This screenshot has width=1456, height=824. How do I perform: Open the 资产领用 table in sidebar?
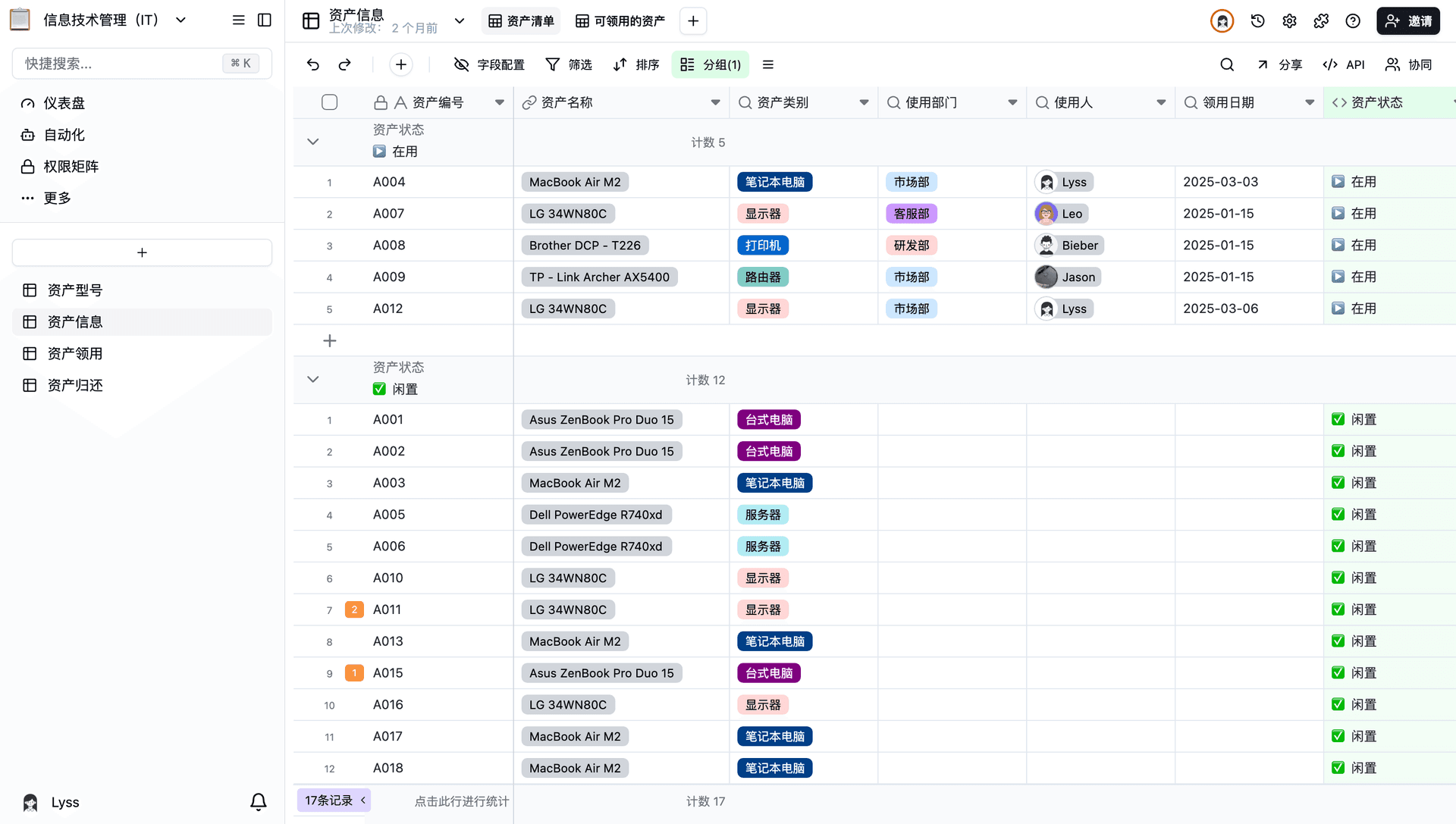(x=73, y=353)
